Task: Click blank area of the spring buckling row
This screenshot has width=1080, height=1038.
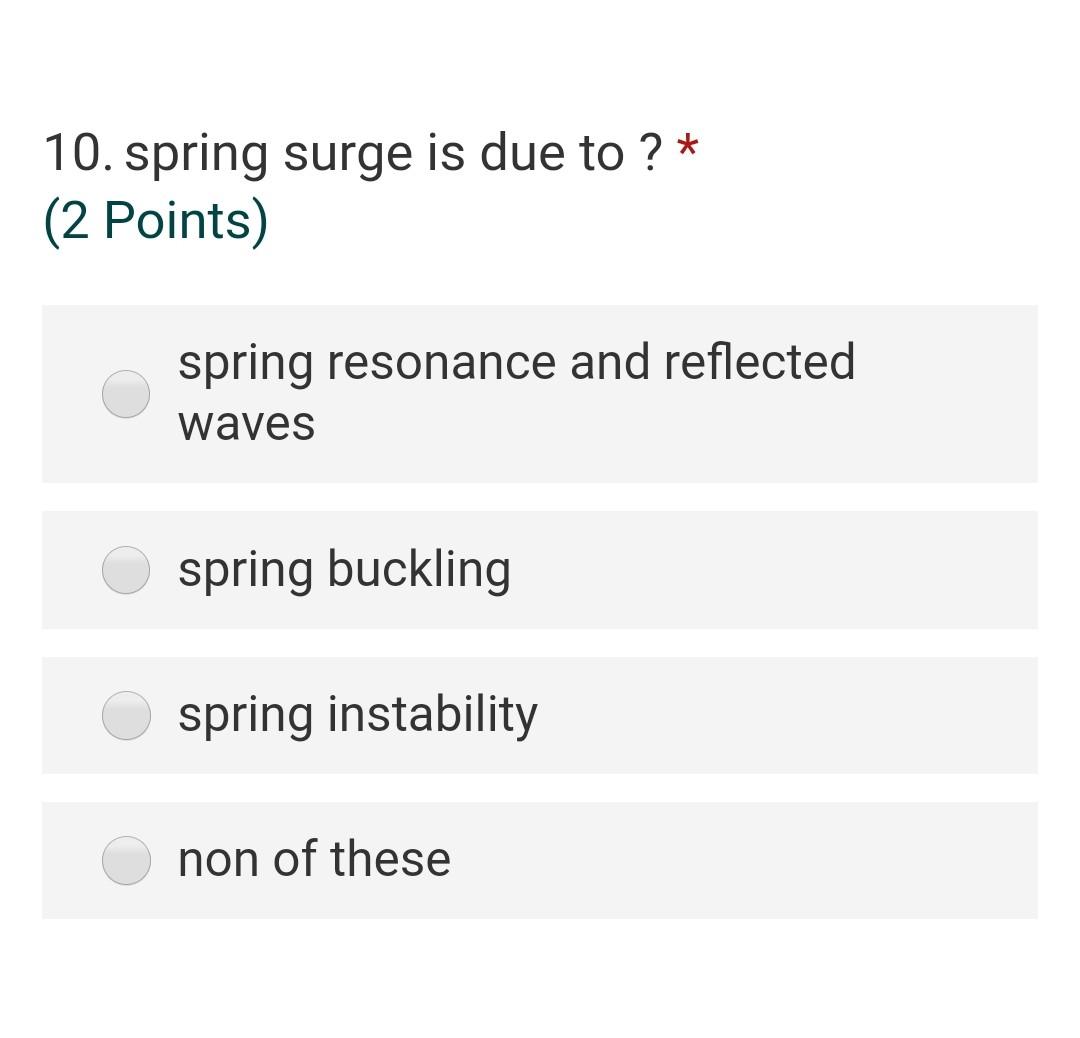Action: (x=771, y=570)
